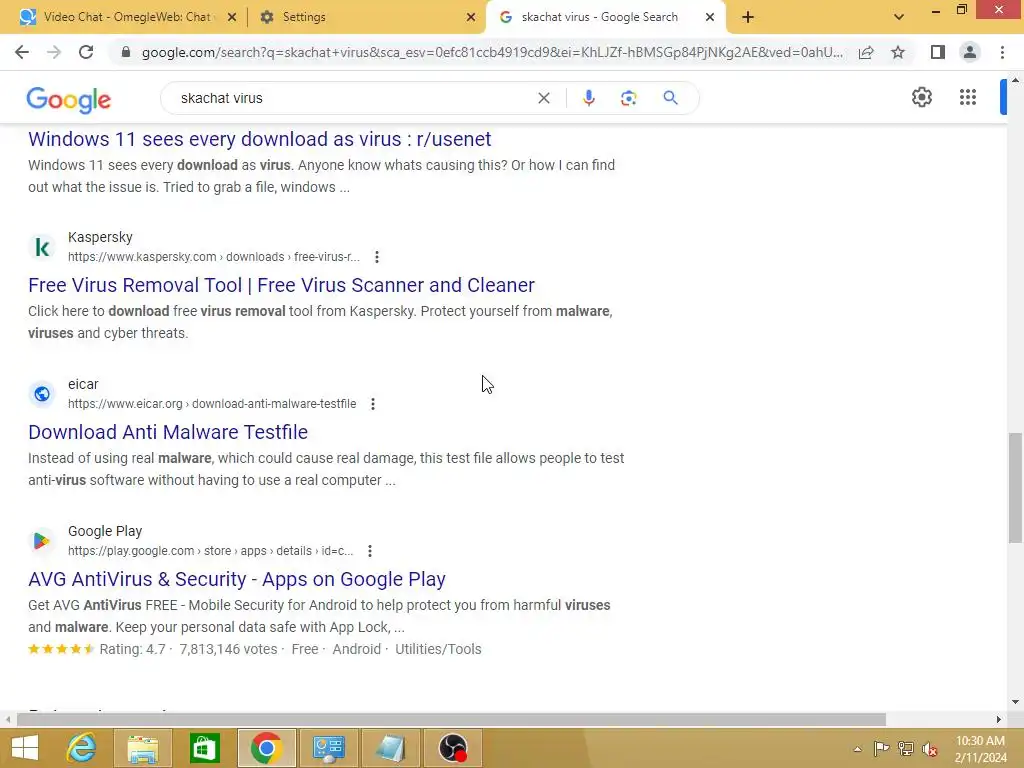Open Control Panel taskbar item
Screen dimensions: 1024x768
pyautogui.click(x=328, y=748)
